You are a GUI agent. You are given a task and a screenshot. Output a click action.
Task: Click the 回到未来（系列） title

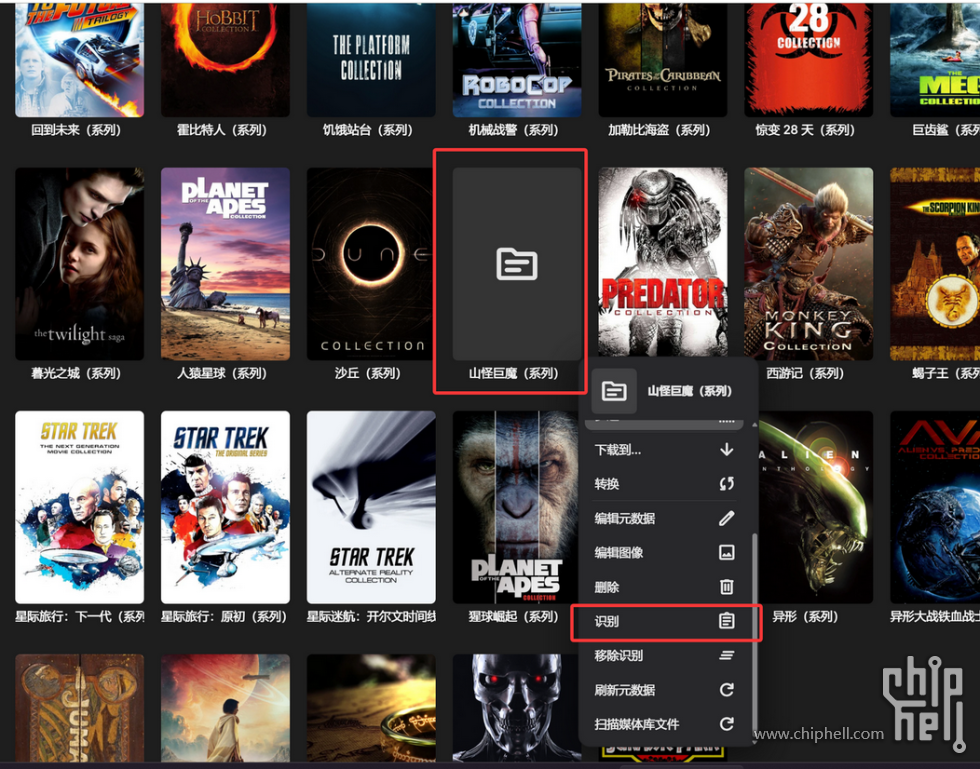click(76, 130)
